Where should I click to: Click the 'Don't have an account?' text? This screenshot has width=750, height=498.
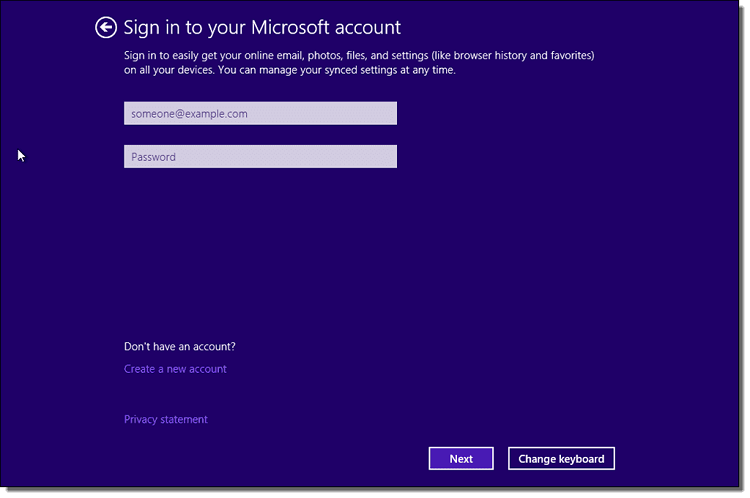point(179,346)
